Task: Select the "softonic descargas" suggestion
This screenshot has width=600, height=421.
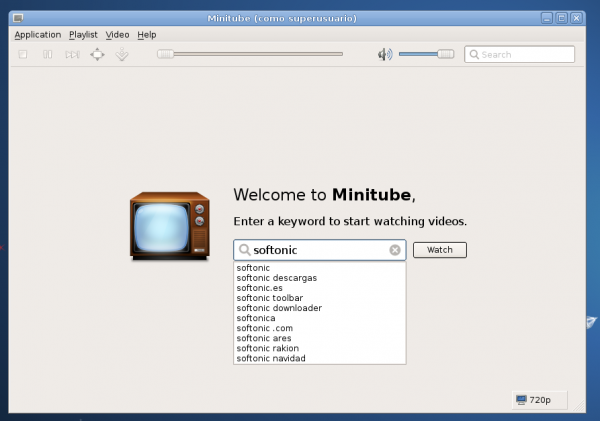Action: coord(277,278)
